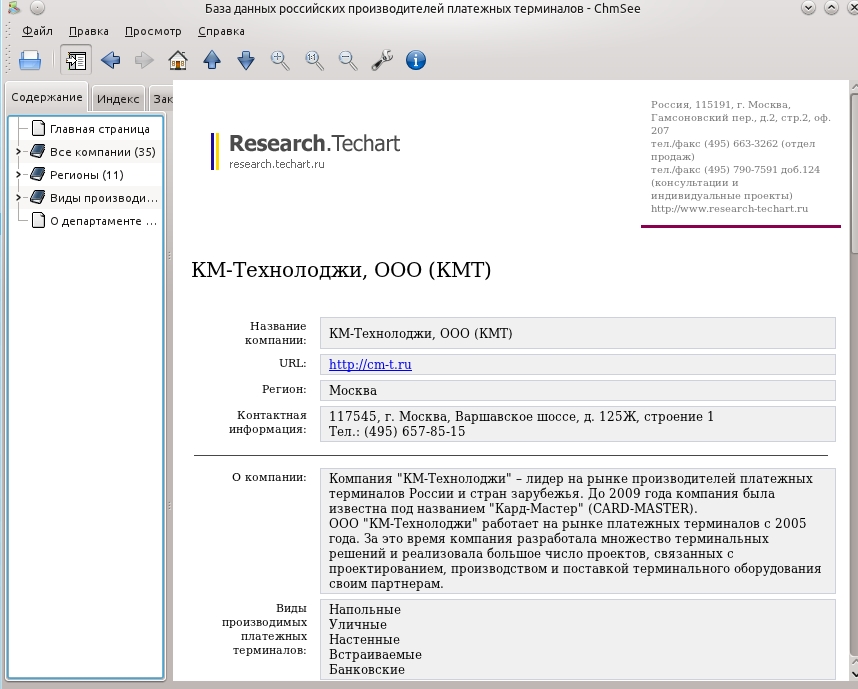Click the Уличные terminal type
858x689 pixels.
coord(357,624)
